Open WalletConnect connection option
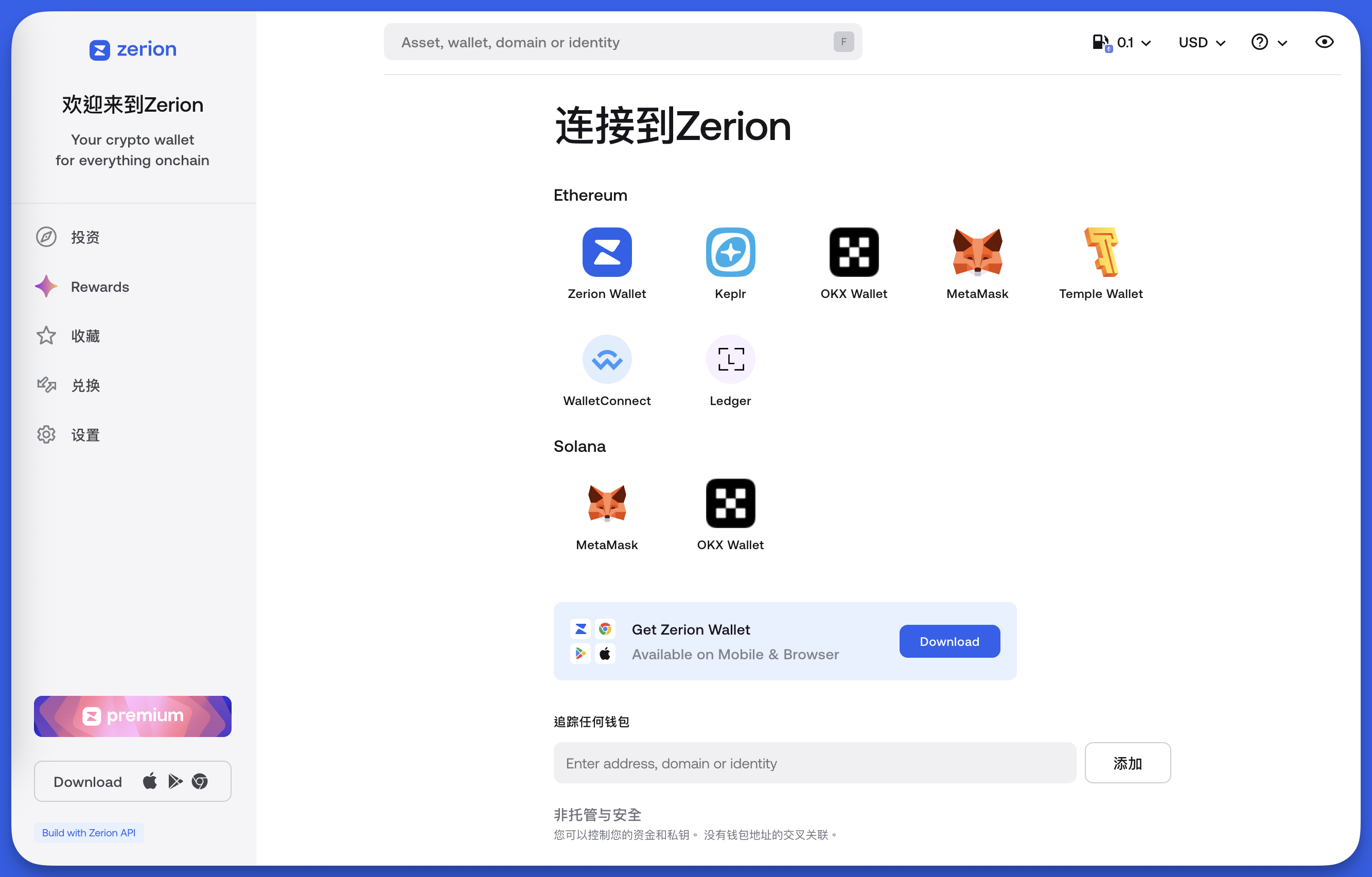This screenshot has height=877, width=1372. pos(607,359)
